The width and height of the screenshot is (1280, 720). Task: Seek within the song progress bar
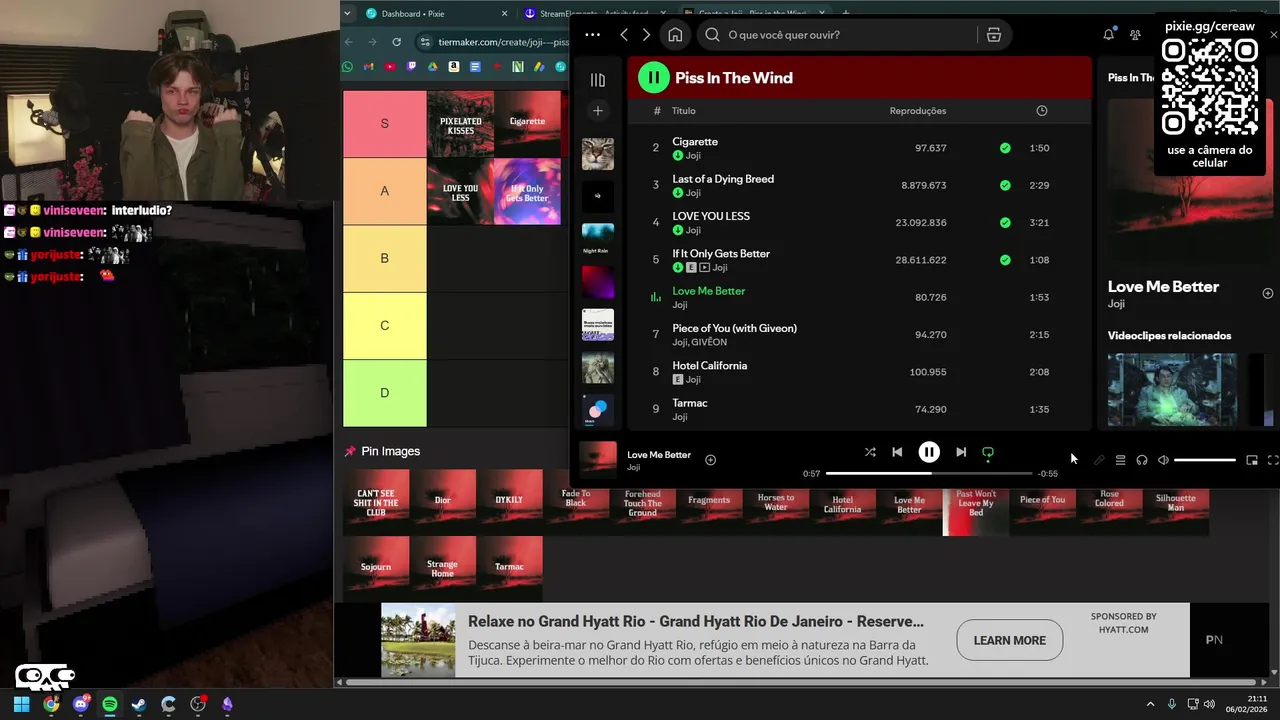tap(929, 473)
